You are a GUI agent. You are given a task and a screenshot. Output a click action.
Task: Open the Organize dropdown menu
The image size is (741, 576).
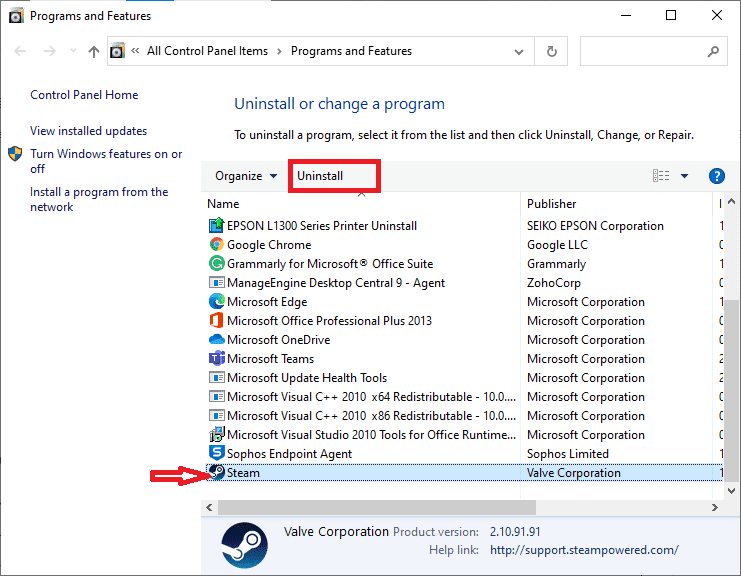[246, 176]
